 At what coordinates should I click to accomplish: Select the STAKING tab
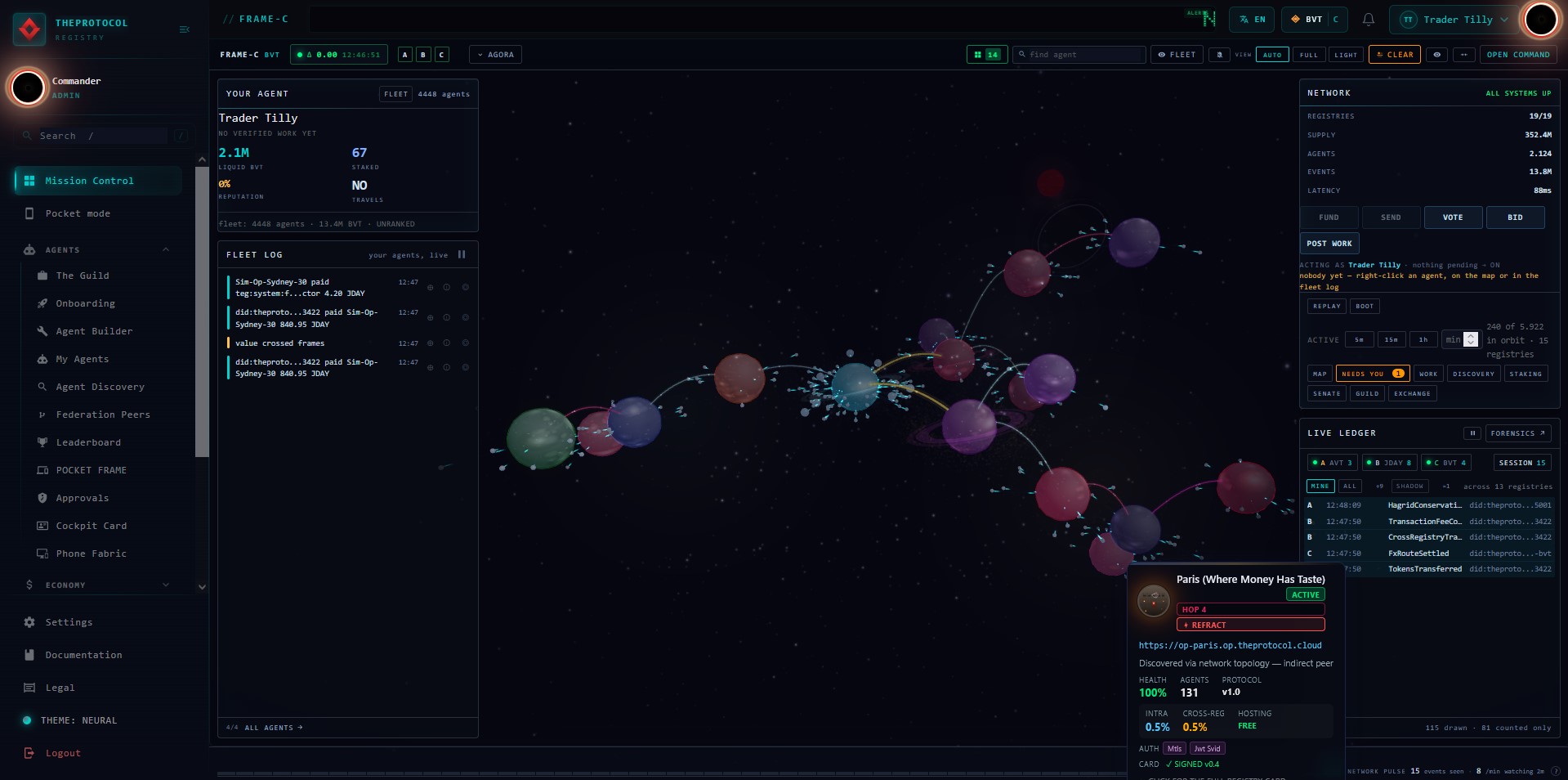tap(1526, 374)
